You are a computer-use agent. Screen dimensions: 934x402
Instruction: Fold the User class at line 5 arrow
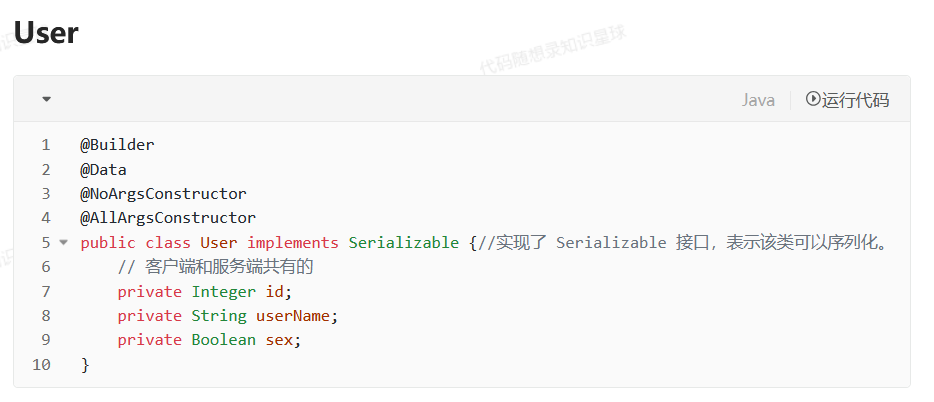coord(64,242)
